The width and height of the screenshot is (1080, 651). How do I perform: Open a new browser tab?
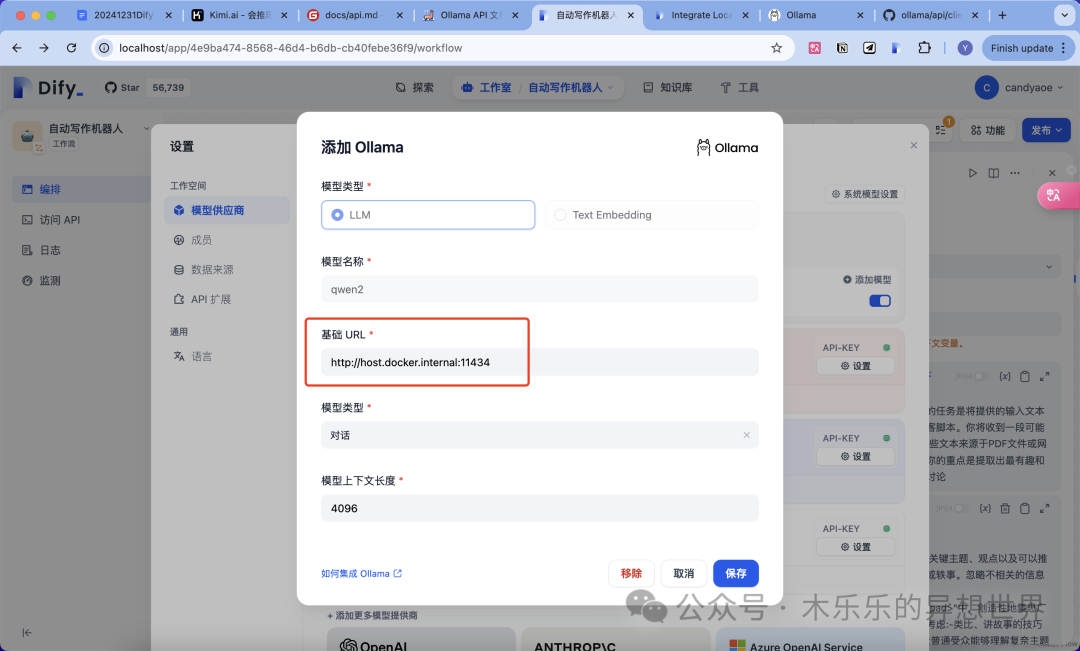(1002, 14)
